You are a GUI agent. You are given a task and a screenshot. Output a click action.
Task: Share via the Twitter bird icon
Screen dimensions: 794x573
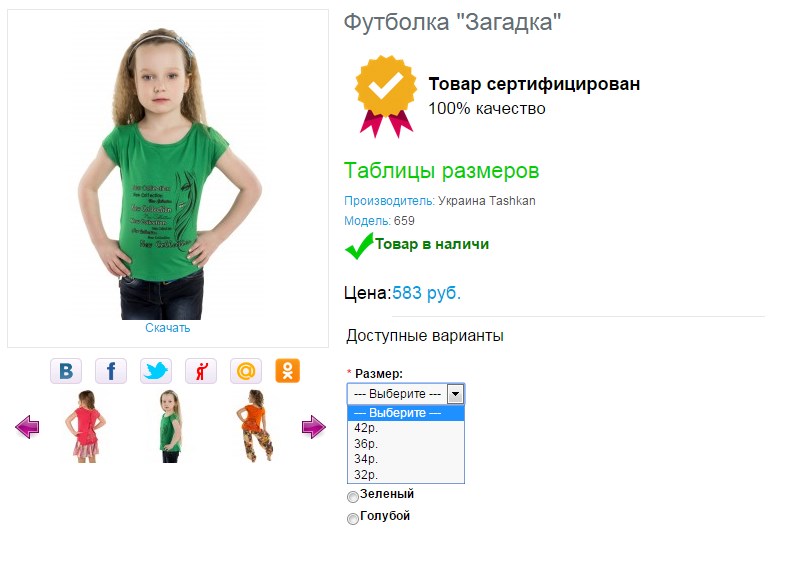pos(156,371)
